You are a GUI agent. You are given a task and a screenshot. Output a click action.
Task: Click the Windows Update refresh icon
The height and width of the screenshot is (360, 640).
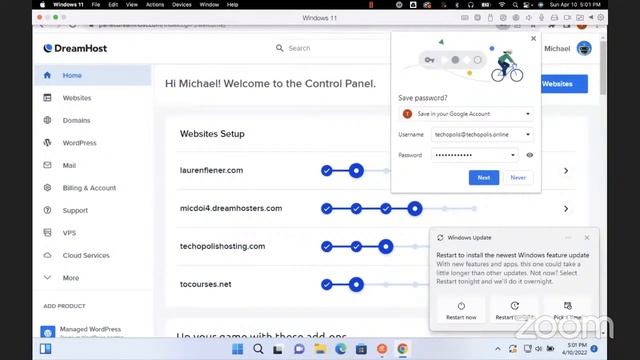440,238
